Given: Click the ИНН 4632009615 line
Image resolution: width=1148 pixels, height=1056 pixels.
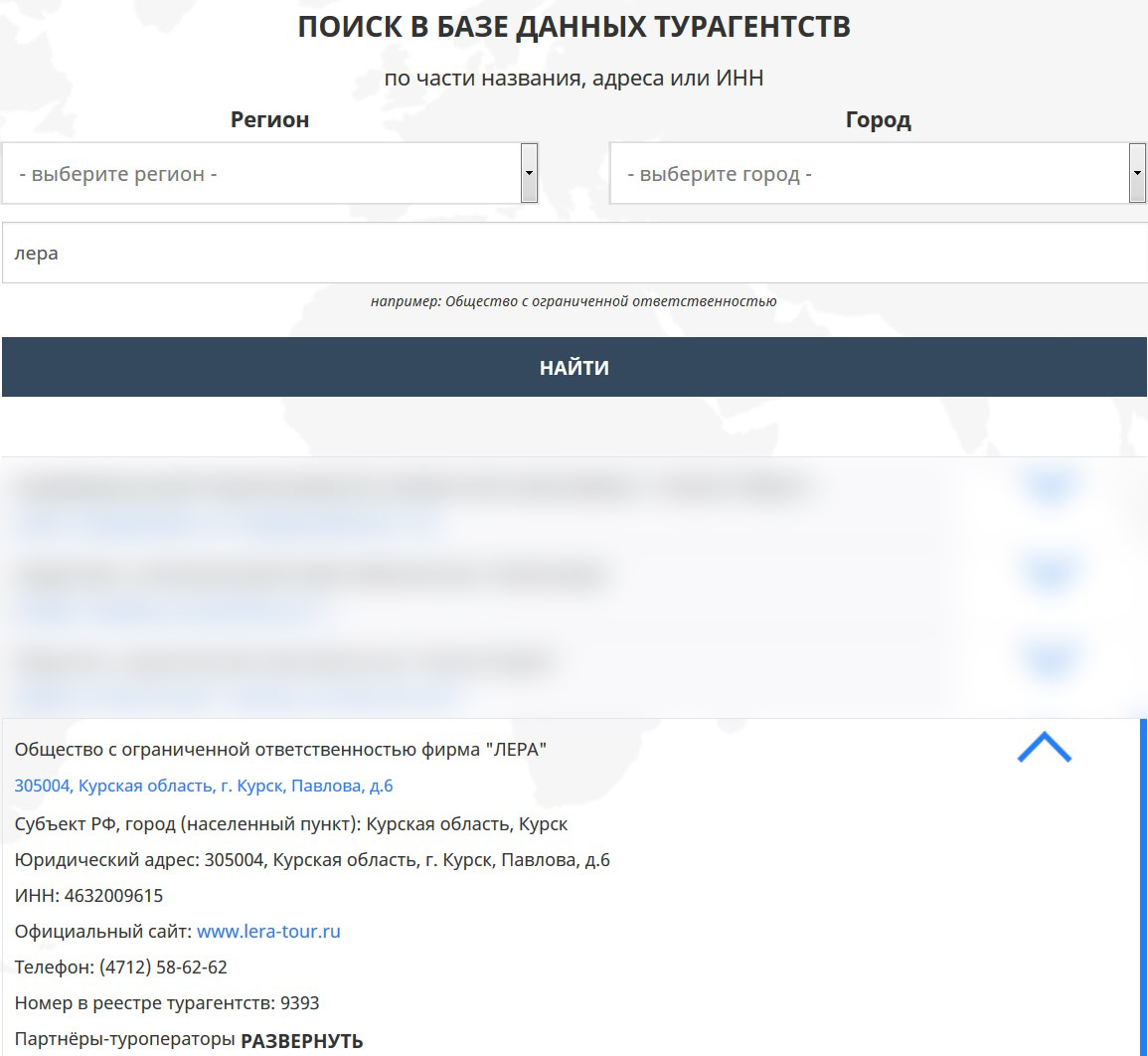Looking at the screenshot, I should tap(89, 896).
